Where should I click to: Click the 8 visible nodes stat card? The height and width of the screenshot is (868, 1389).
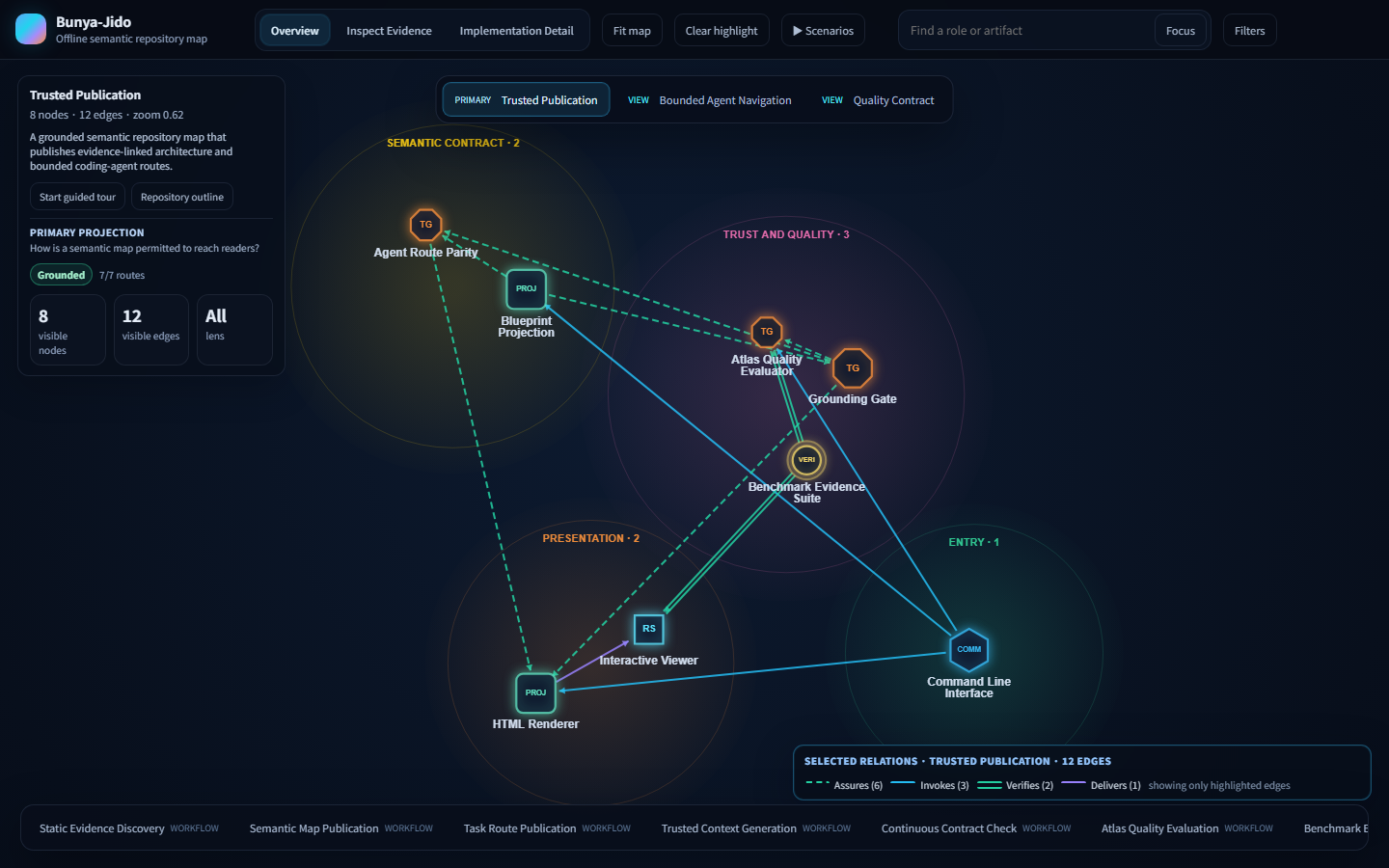[68, 330]
